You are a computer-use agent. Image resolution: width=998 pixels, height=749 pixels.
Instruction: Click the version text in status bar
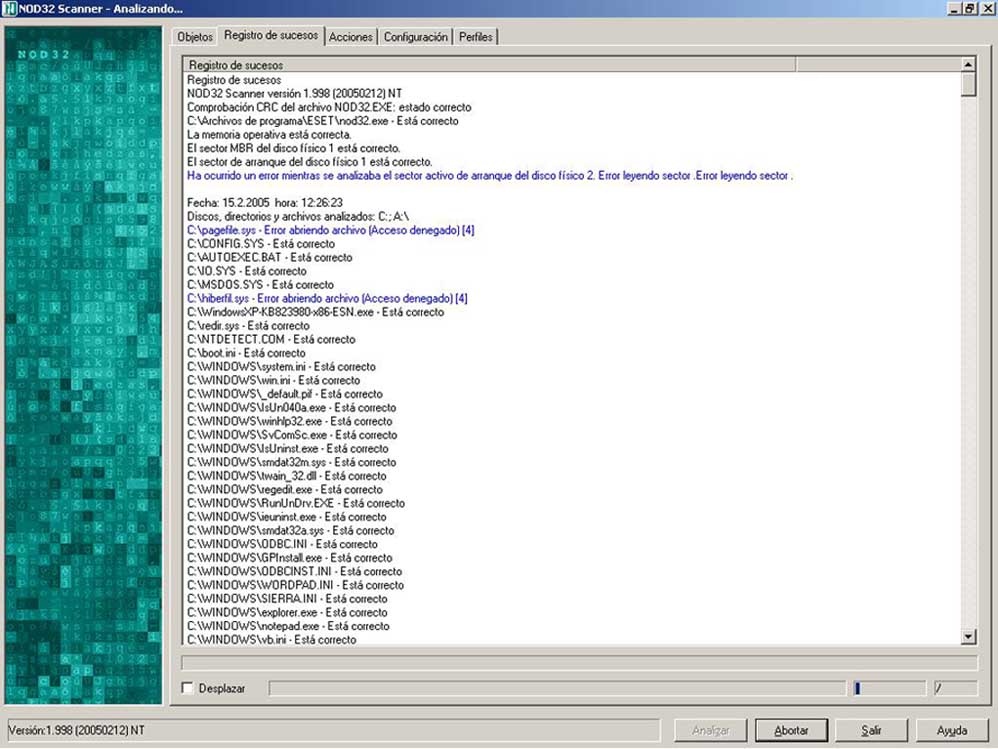point(76,730)
